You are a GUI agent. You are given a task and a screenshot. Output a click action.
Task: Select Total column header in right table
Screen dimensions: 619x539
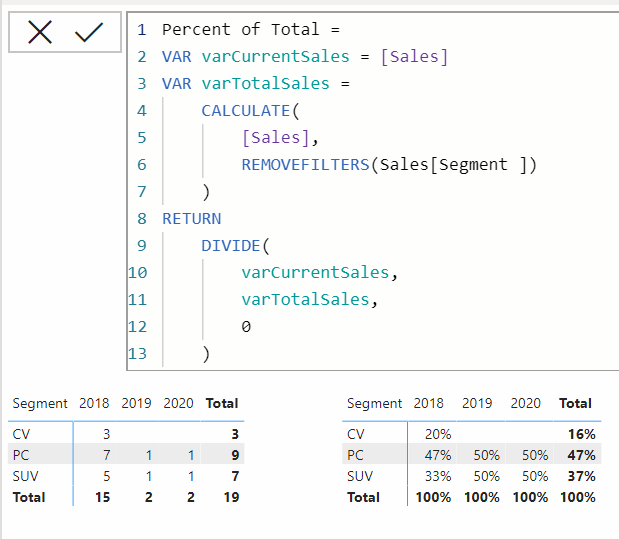(x=575, y=403)
